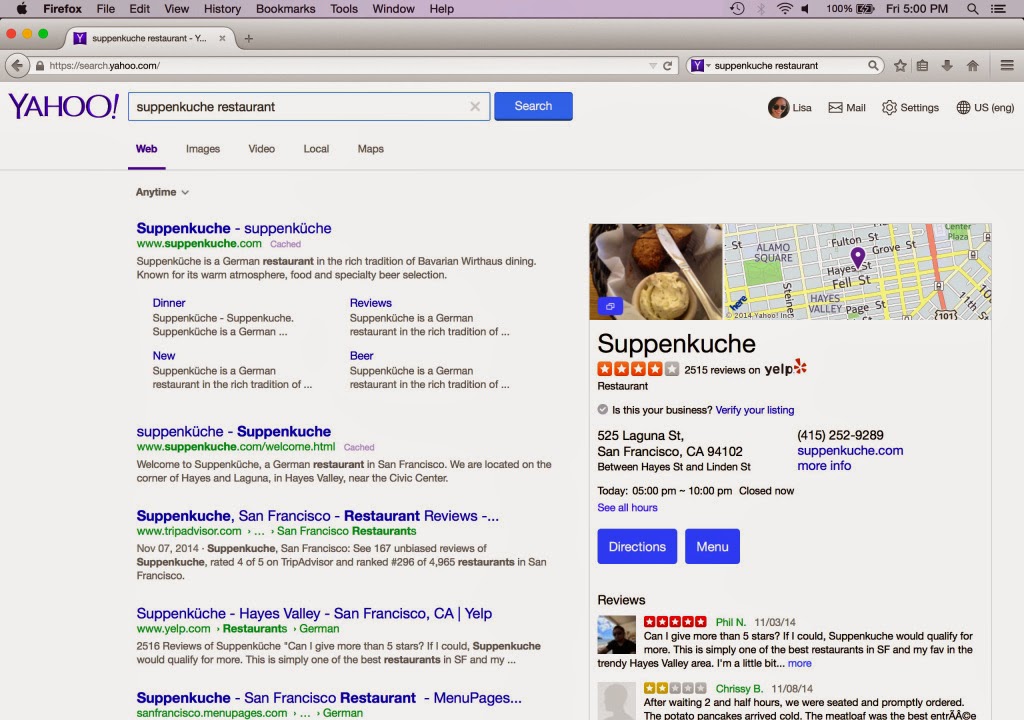Viewport: 1024px width, 720px height.
Task: Expand photo gallery icon on food image
Action: (x=610, y=306)
